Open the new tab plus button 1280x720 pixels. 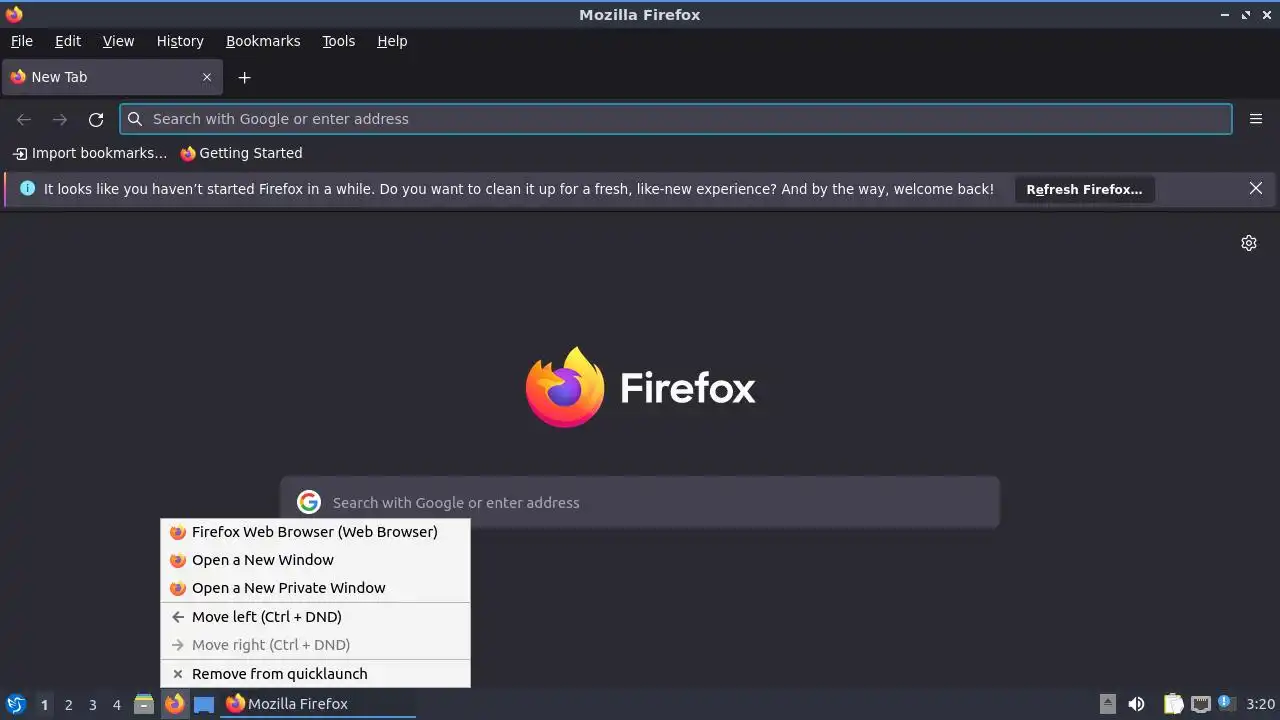coord(244,77)
